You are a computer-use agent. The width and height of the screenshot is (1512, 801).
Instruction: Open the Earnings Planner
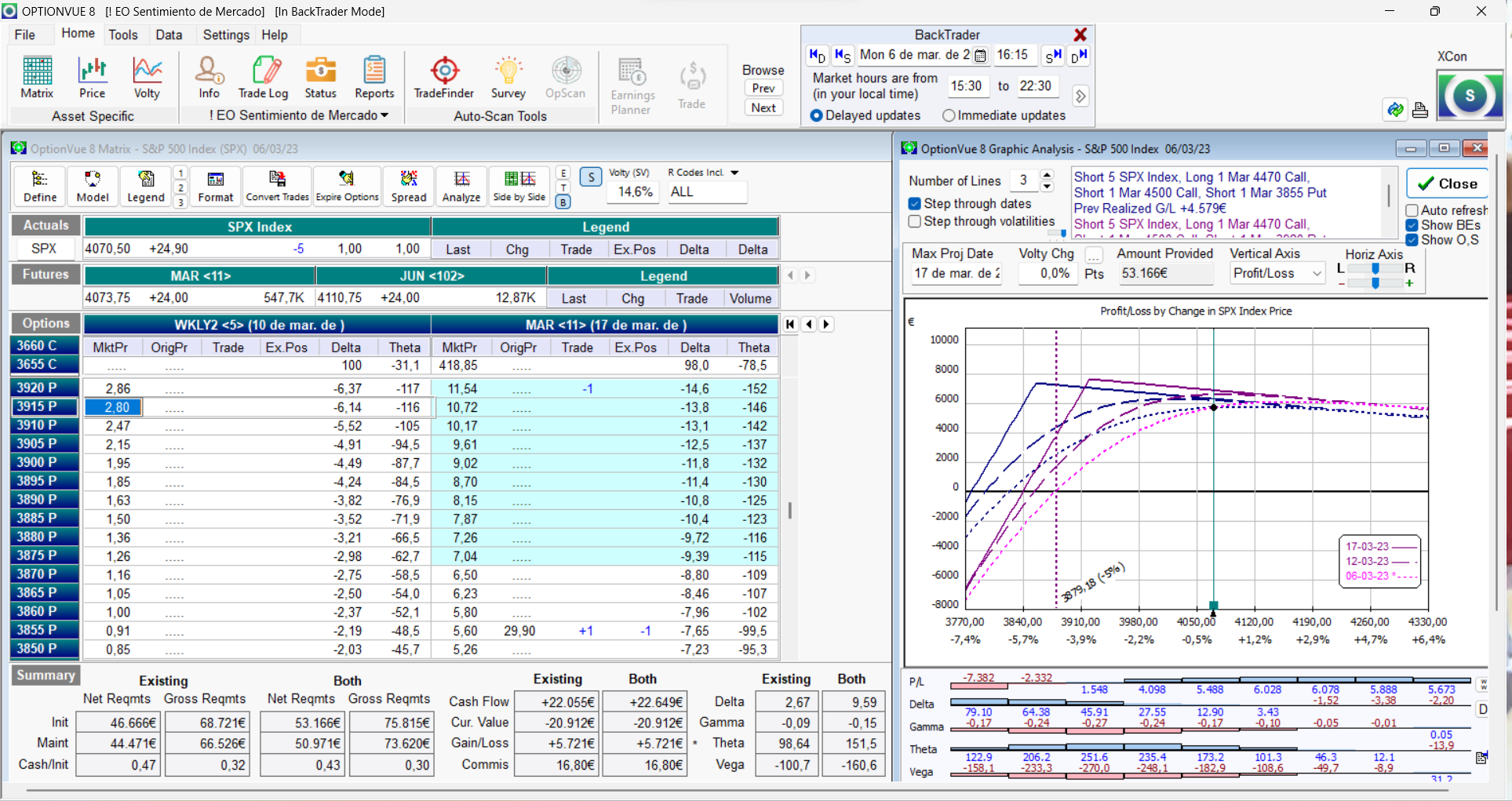(632, 86)
